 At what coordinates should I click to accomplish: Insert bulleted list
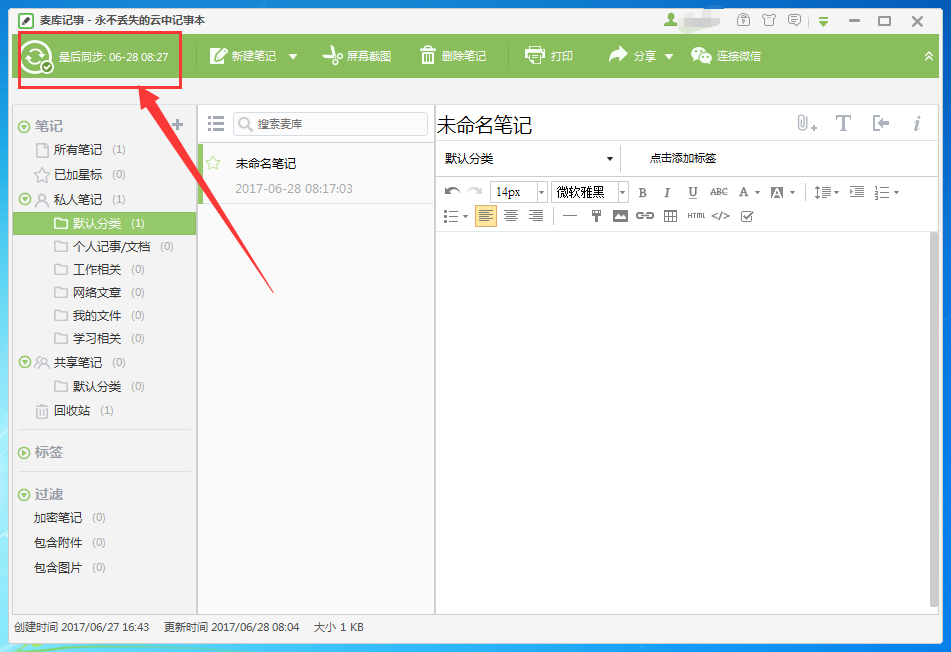coord(455,217)
